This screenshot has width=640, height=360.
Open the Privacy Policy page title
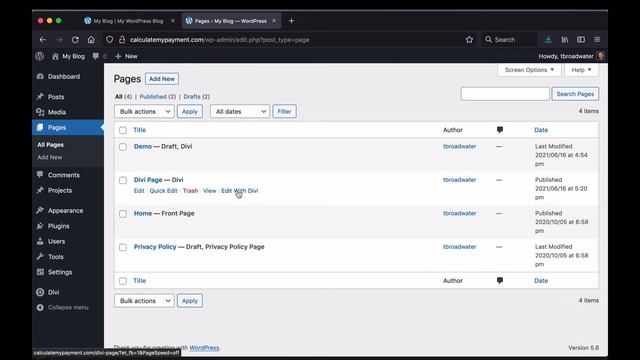click(x=155, y=247)
